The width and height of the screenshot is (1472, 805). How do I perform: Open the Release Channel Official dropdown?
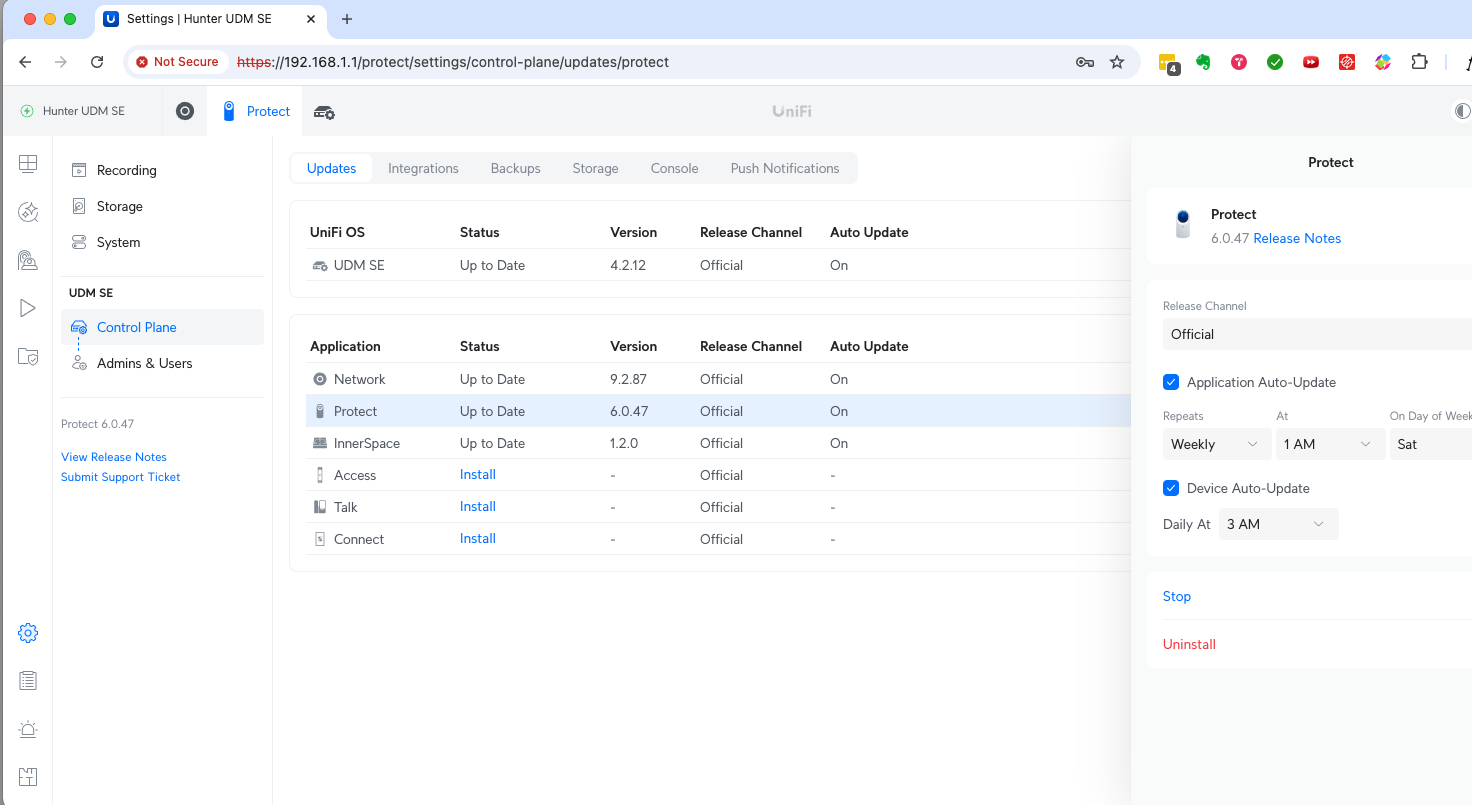tap(1317, 334)
